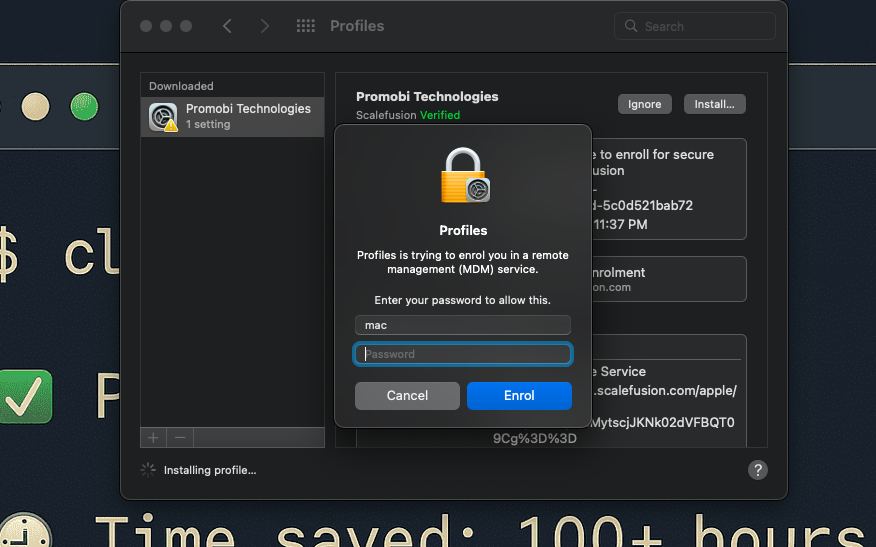Click the 9Cg%3D%3D URL text

pyautogui.click(x=535, y=439)
